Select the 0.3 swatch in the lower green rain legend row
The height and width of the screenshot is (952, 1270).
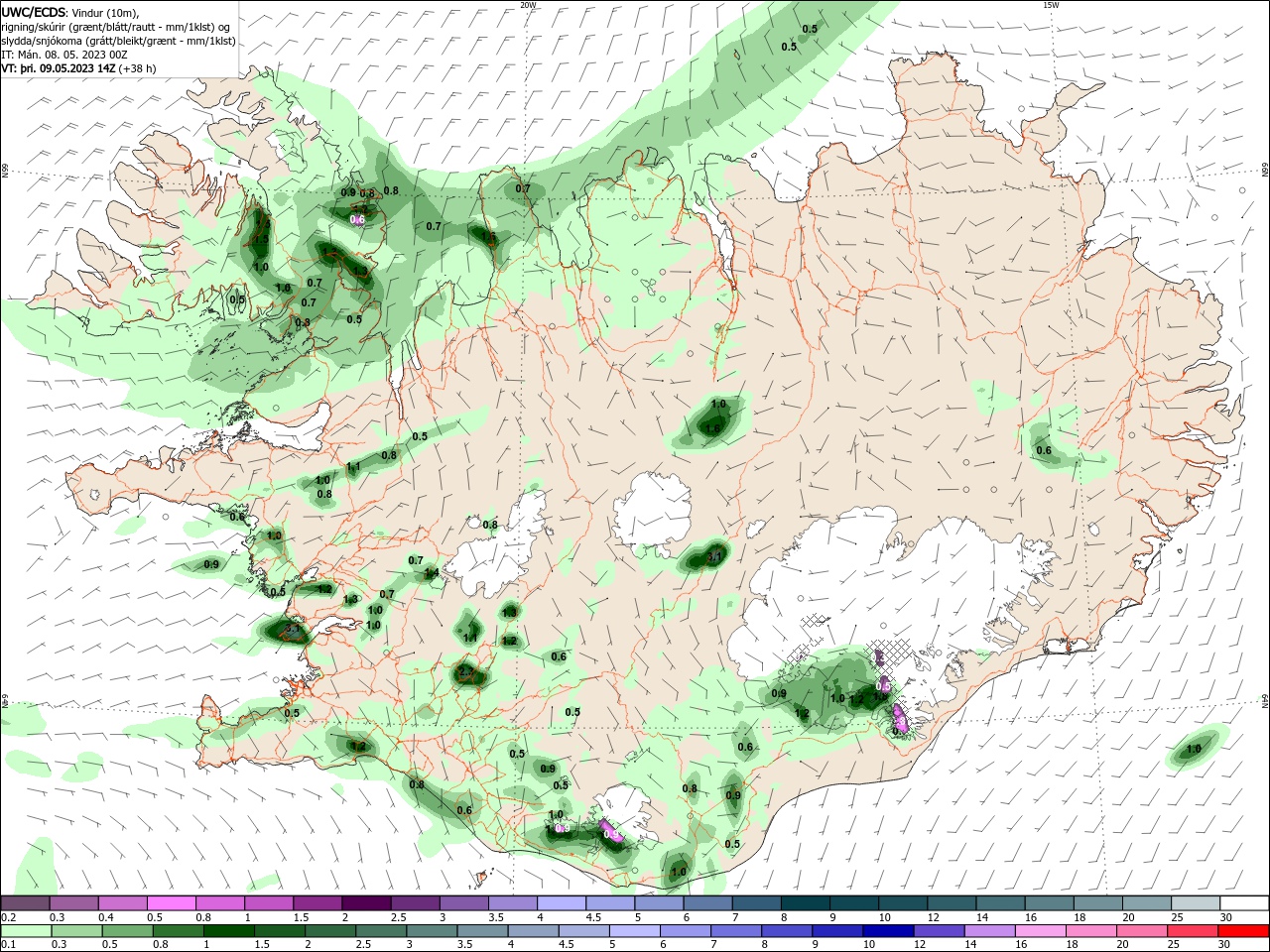coord(76,931)
